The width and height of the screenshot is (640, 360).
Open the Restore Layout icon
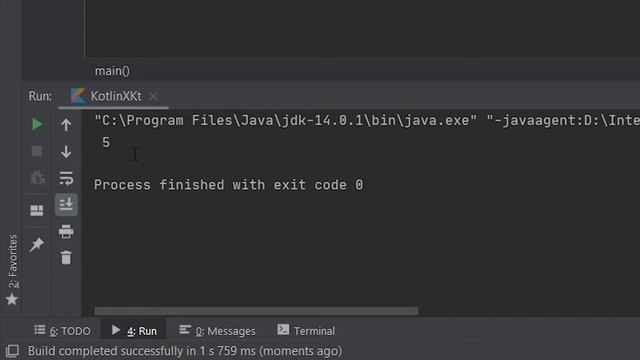37,210
